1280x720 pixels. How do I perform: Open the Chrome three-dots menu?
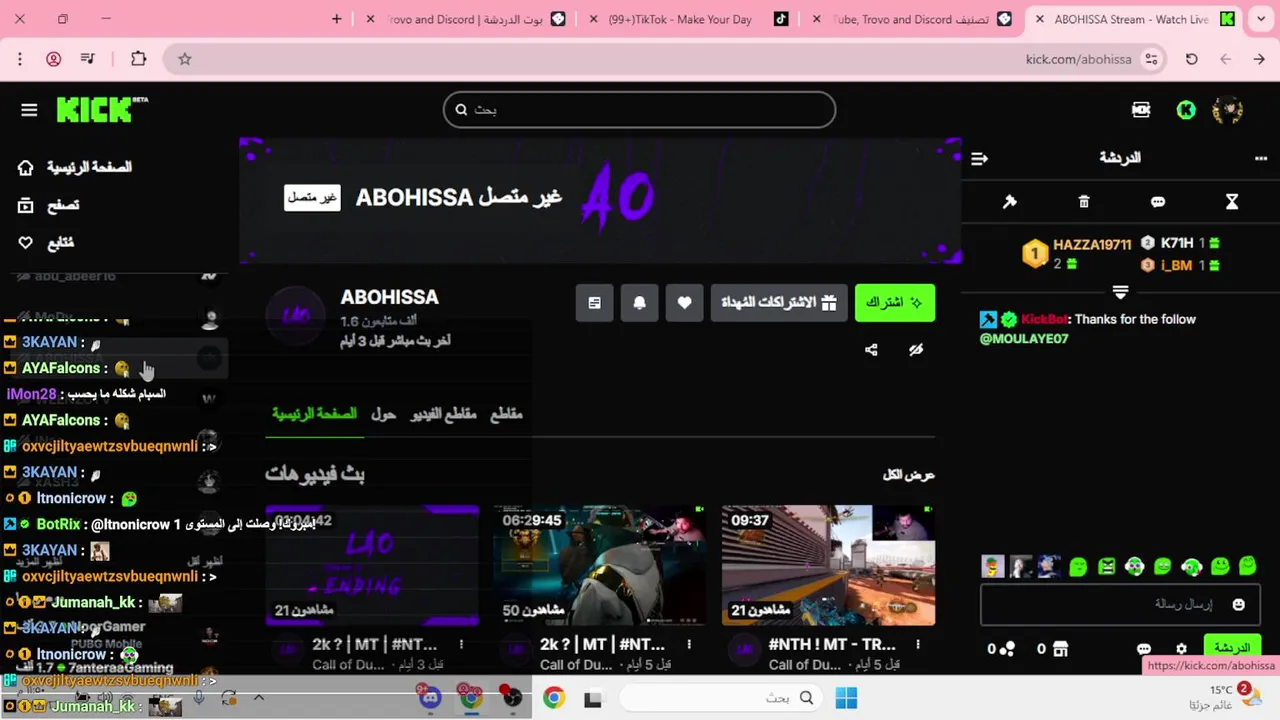pos(20,59)
